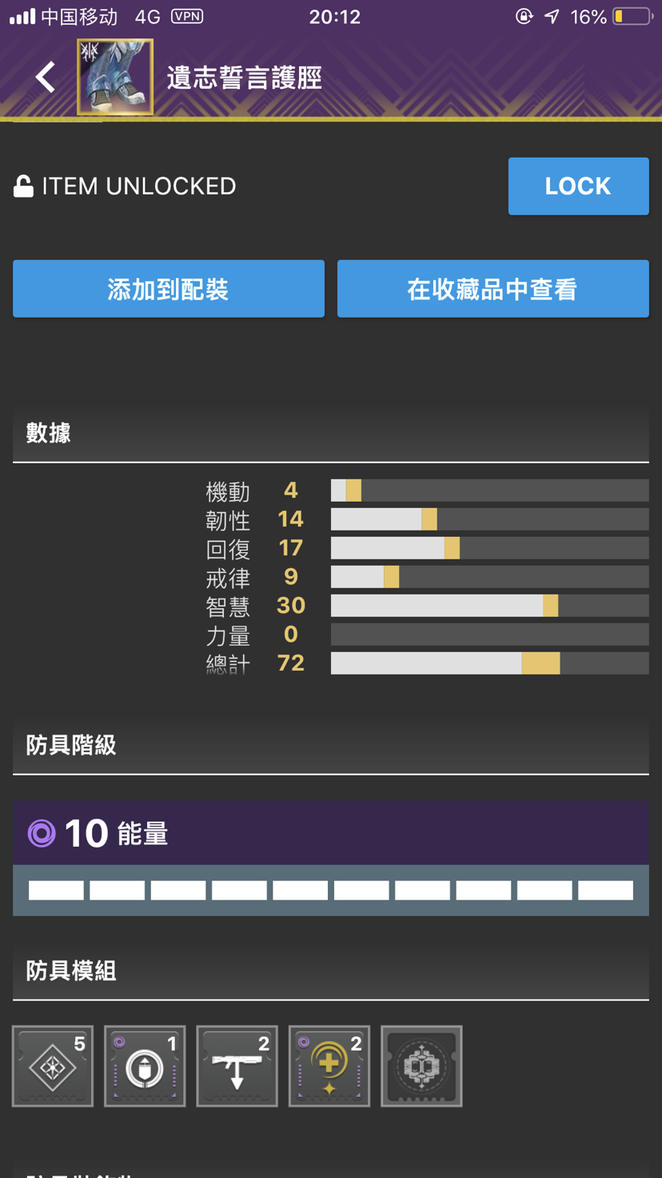Tap the 10-segment energy meter bar

pyautogui.click(x=331, y=890)
